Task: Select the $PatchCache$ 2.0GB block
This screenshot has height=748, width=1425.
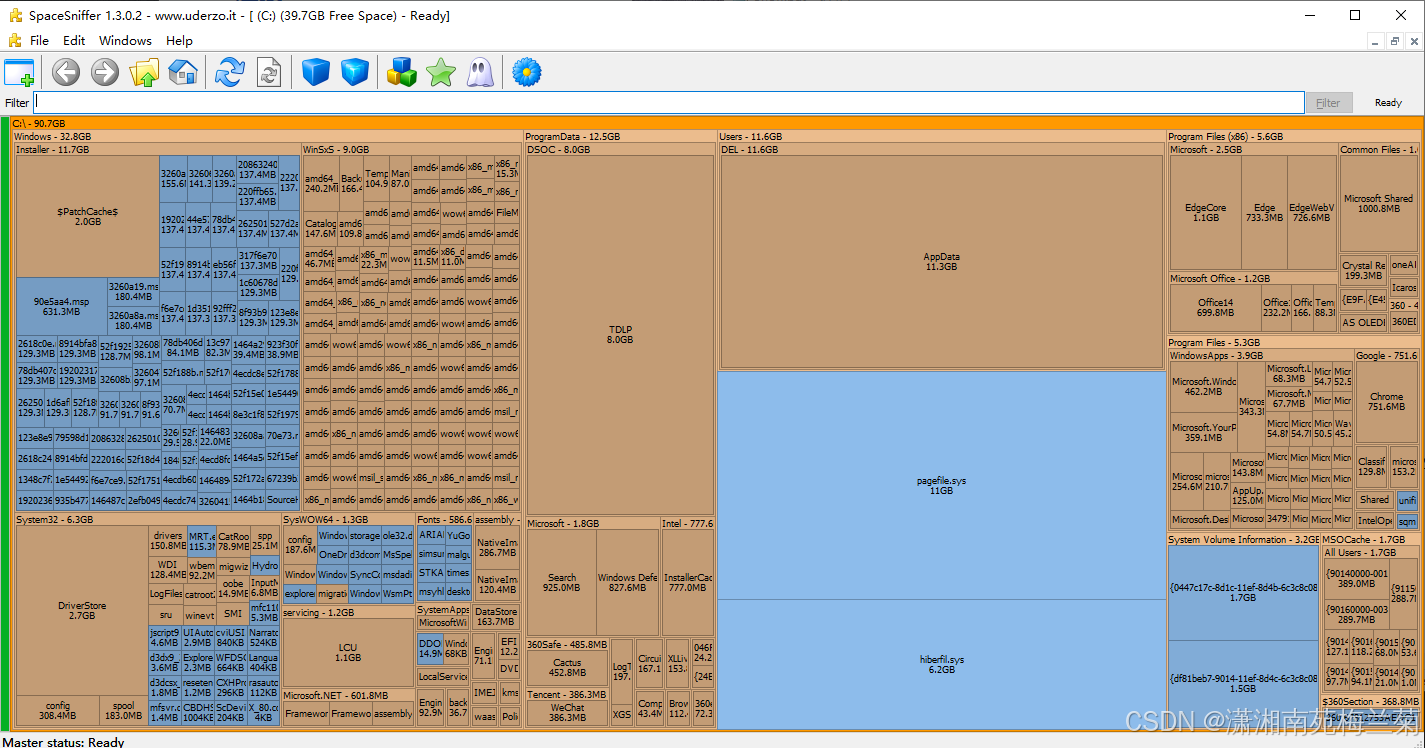Action: click(87, 216)
